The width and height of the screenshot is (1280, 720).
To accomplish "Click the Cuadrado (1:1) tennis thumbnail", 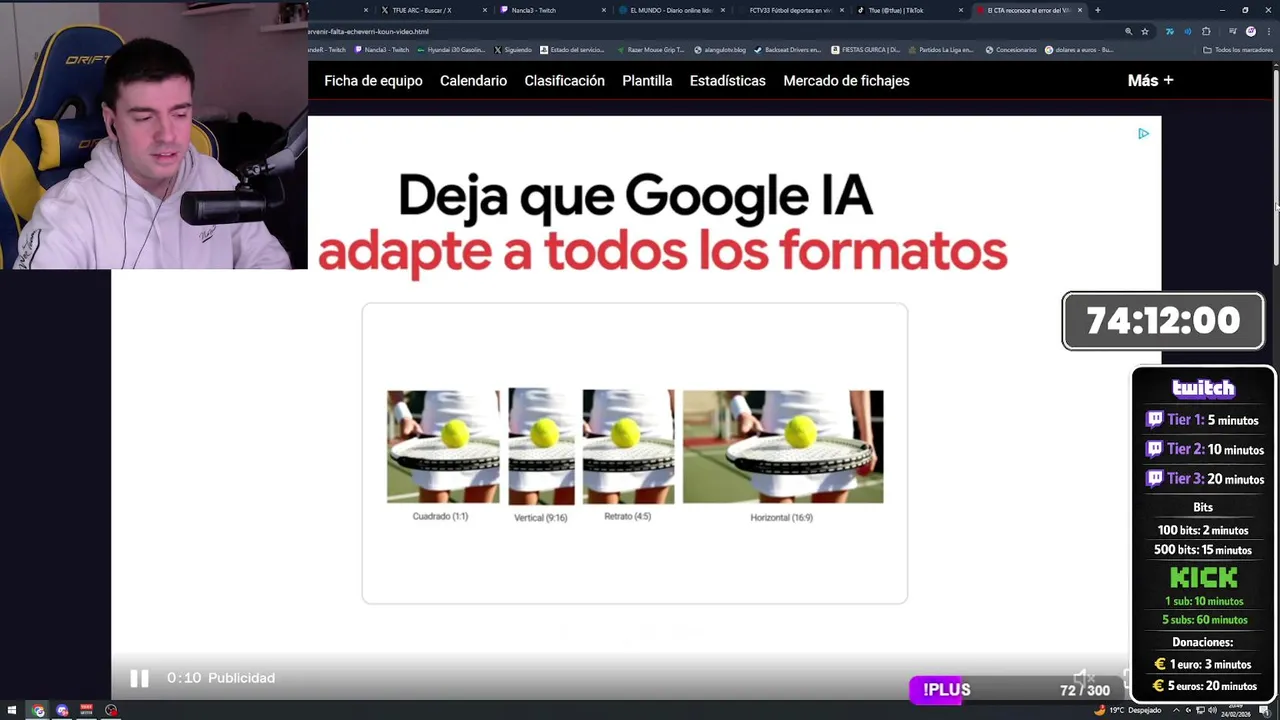I will point(443,446).
